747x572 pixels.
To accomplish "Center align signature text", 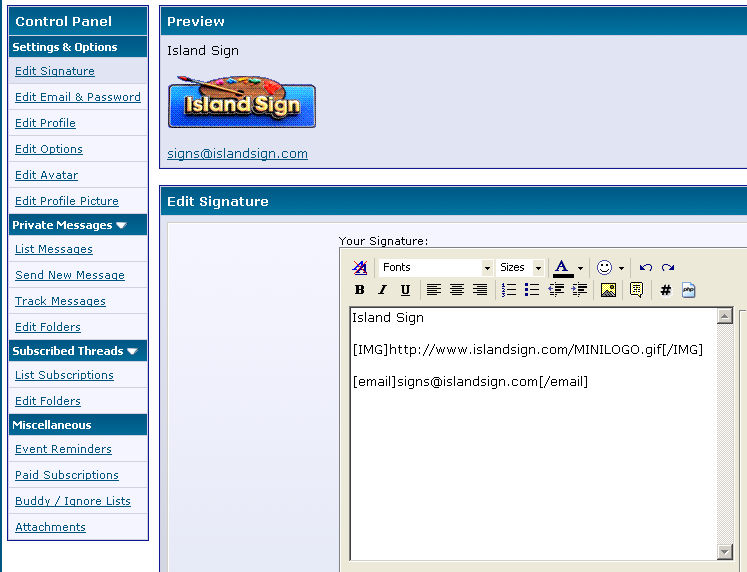I will click(457, 290).
